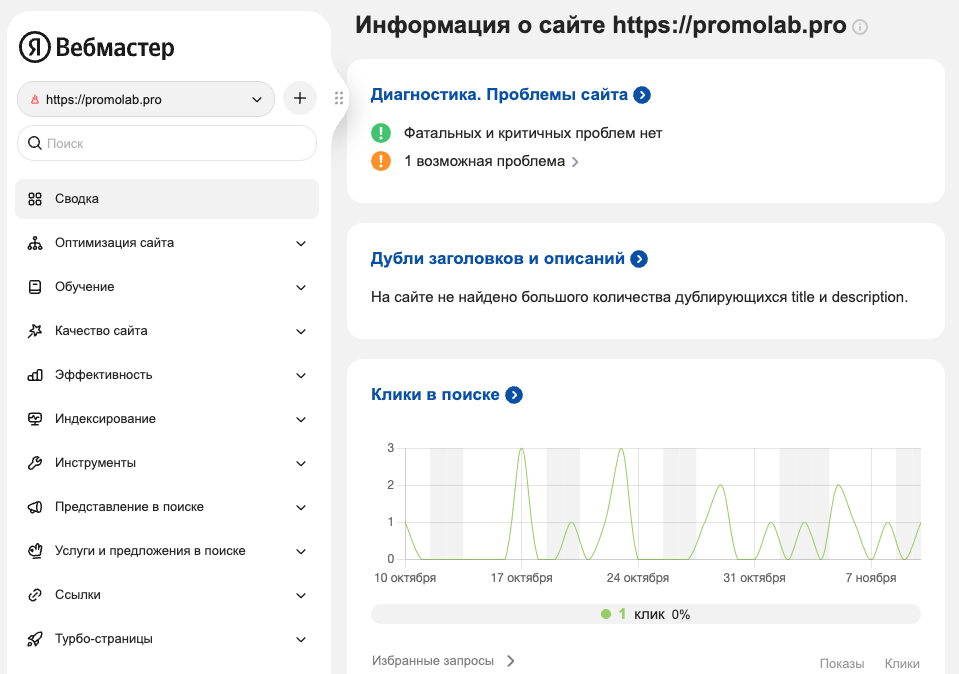Open Ссылки menu item
959x674 pixels.
pyautogui.click(x=167, y=595)
